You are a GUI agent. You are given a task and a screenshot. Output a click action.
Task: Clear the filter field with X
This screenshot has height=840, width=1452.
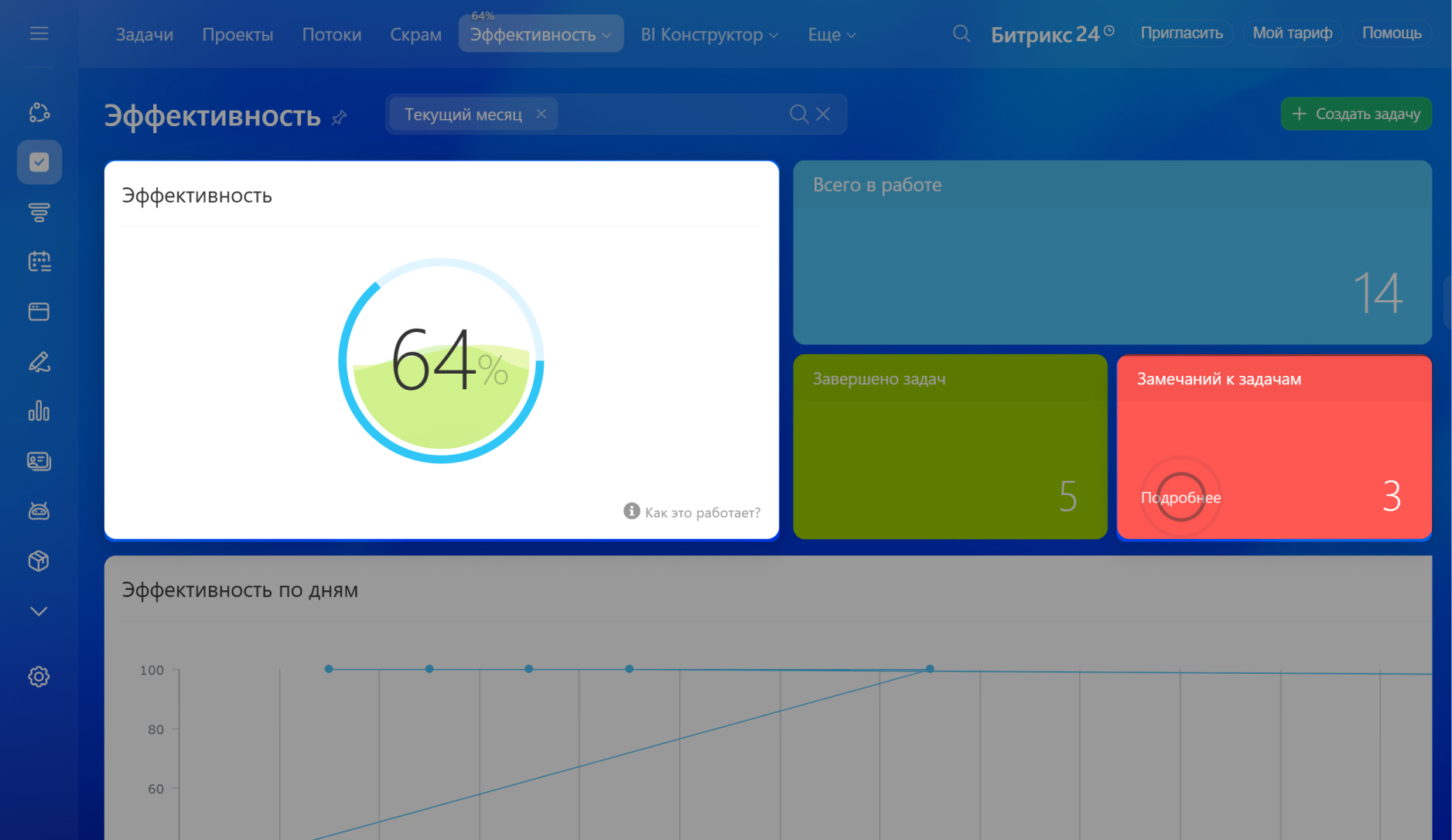coord(823,114)
